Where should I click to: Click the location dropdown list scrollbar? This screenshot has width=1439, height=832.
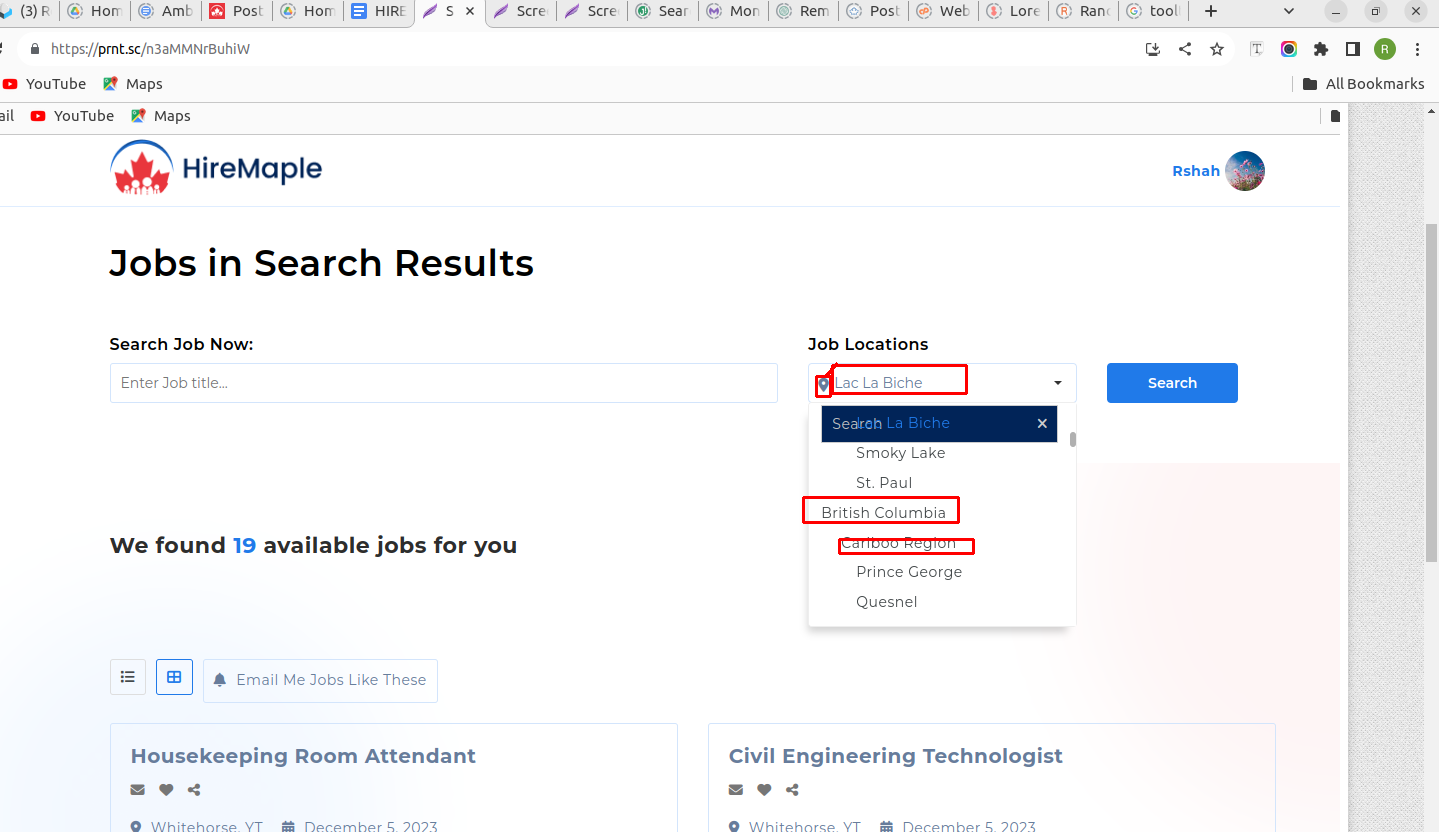click(1073, 440)
